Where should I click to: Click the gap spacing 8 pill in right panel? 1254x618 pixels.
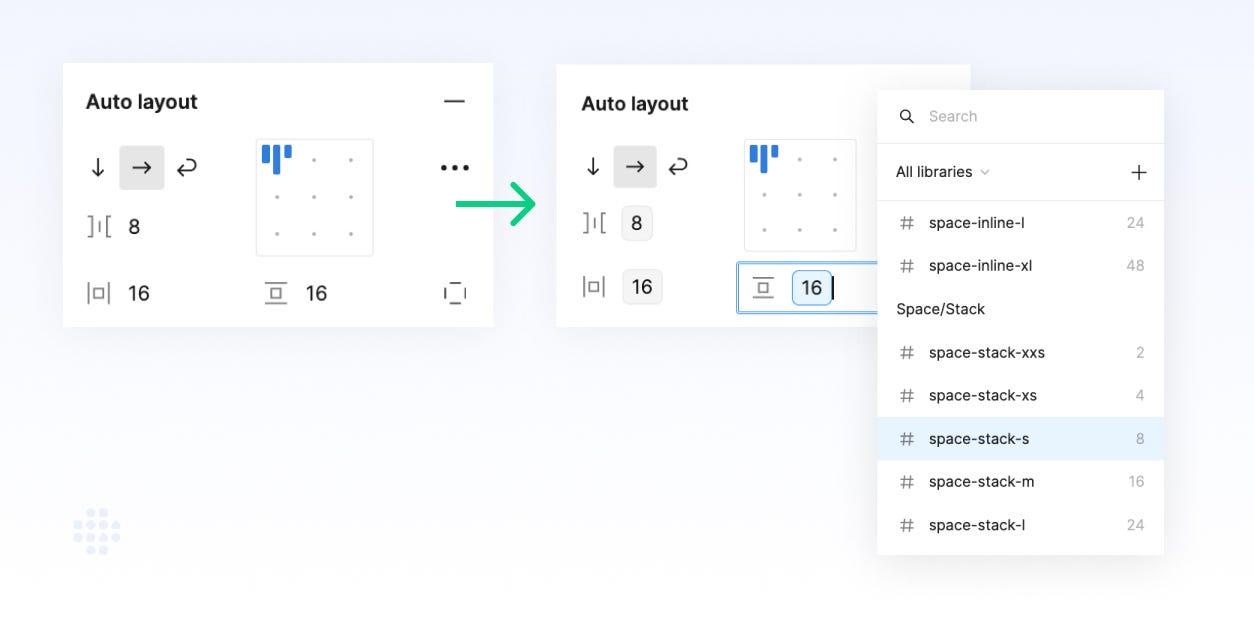pos(637,223)
